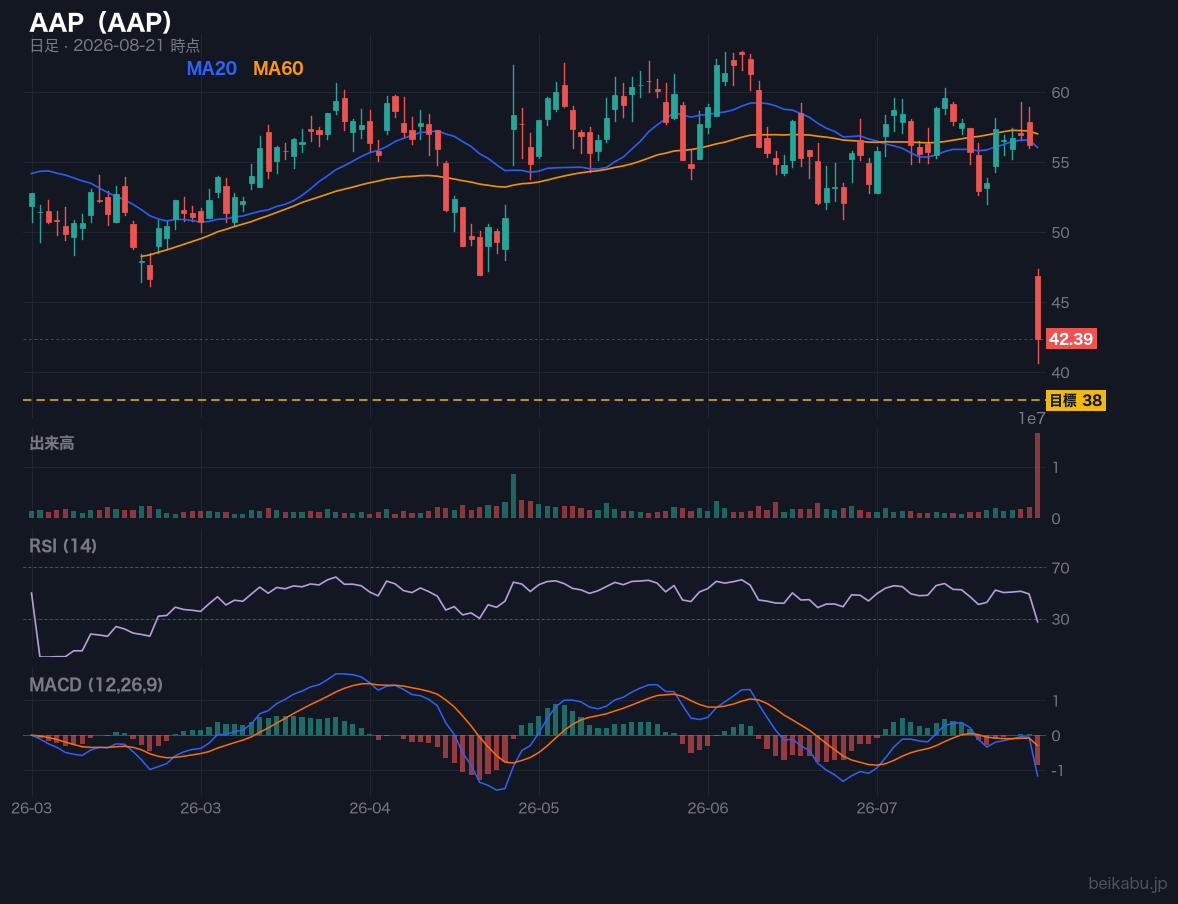1178x904 pixels.
Task: Click the price axis label 50
Action: 1060,233
